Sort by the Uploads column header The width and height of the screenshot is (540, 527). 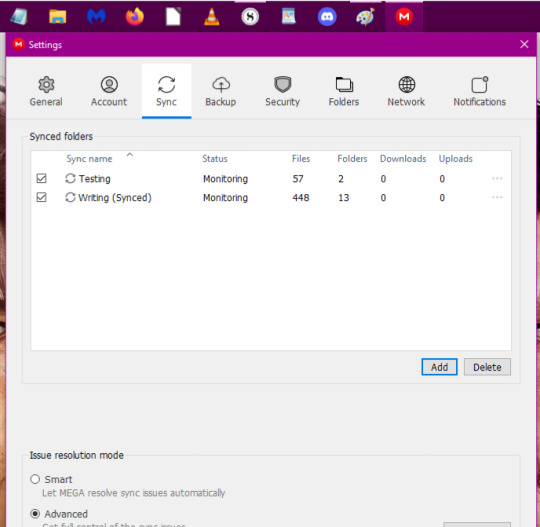point(455,159)
